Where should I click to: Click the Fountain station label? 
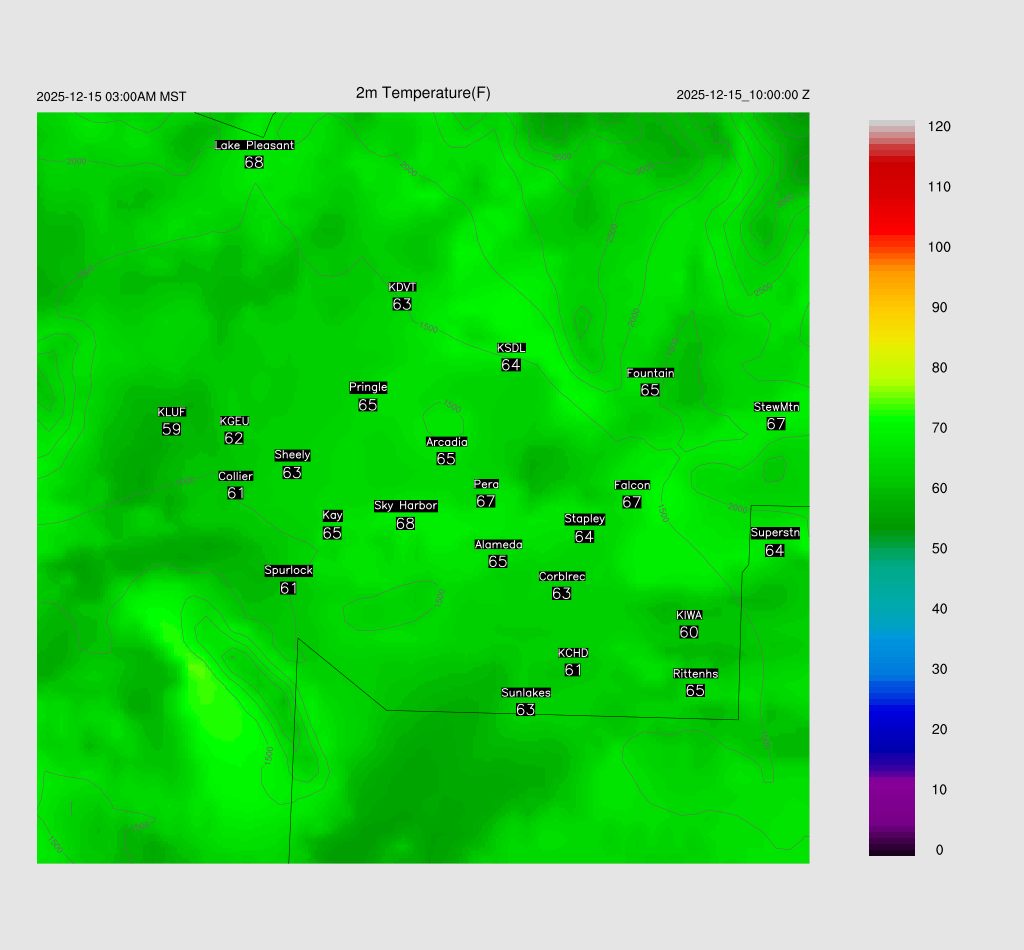coord(650,373)
